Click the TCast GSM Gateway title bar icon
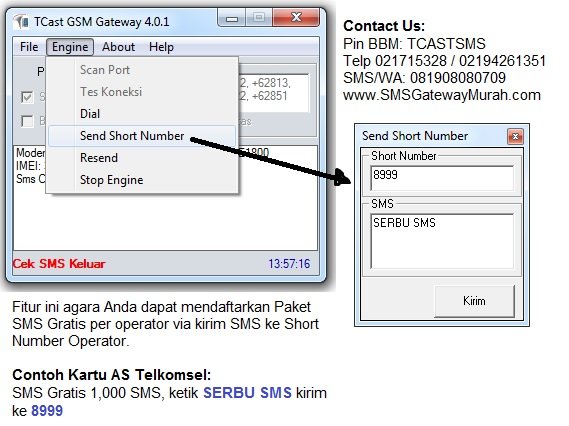 [x=21, y=22]
